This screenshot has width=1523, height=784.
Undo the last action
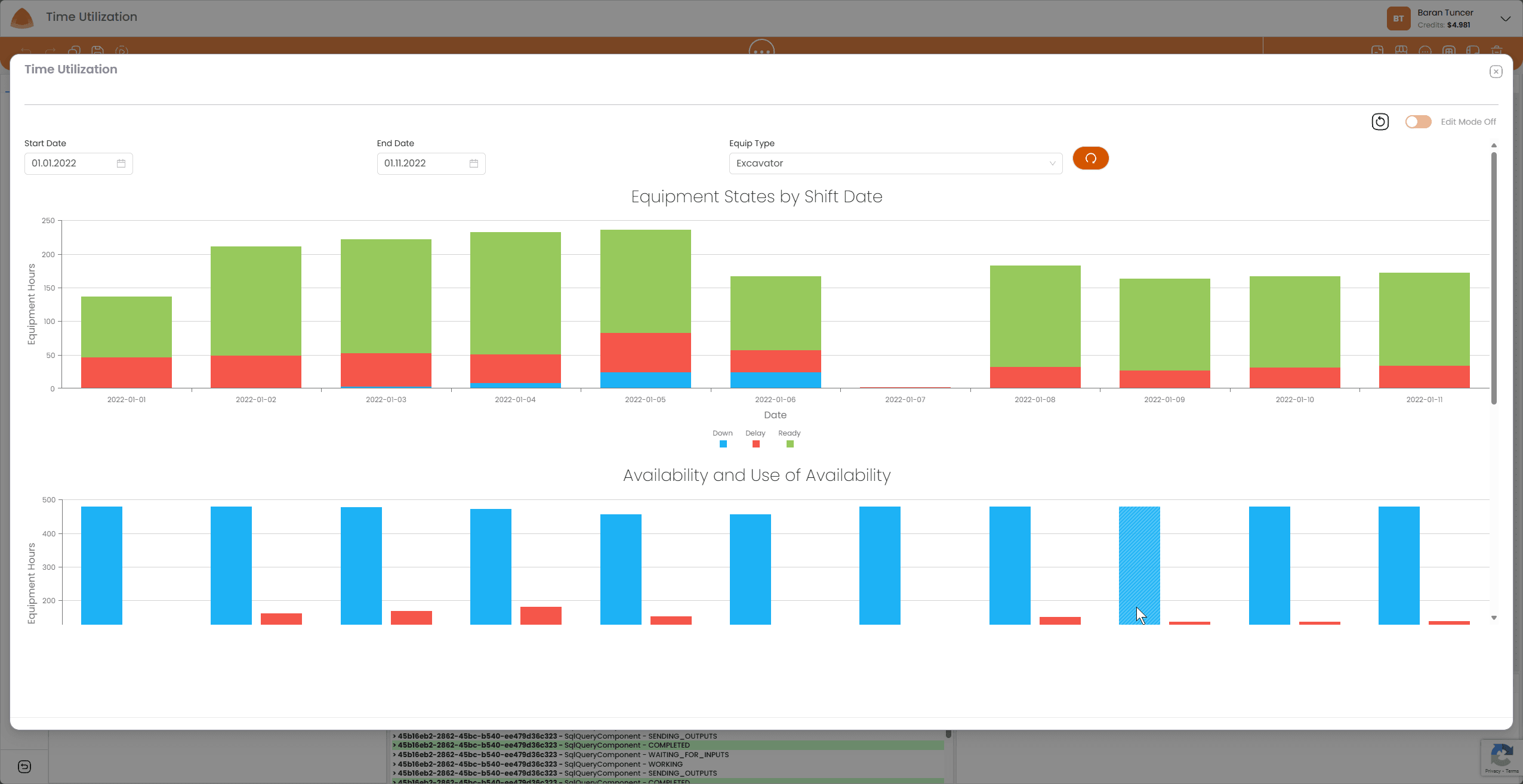[25, 51]
